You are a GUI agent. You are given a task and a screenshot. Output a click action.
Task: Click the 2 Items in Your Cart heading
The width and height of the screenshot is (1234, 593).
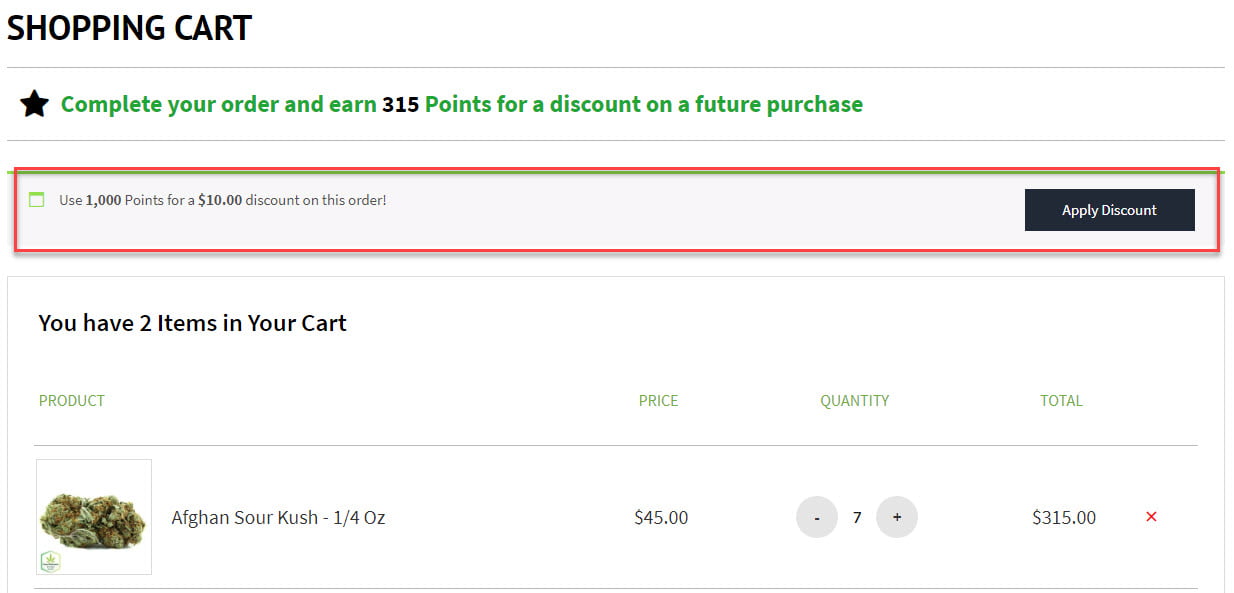coord(192,323)
